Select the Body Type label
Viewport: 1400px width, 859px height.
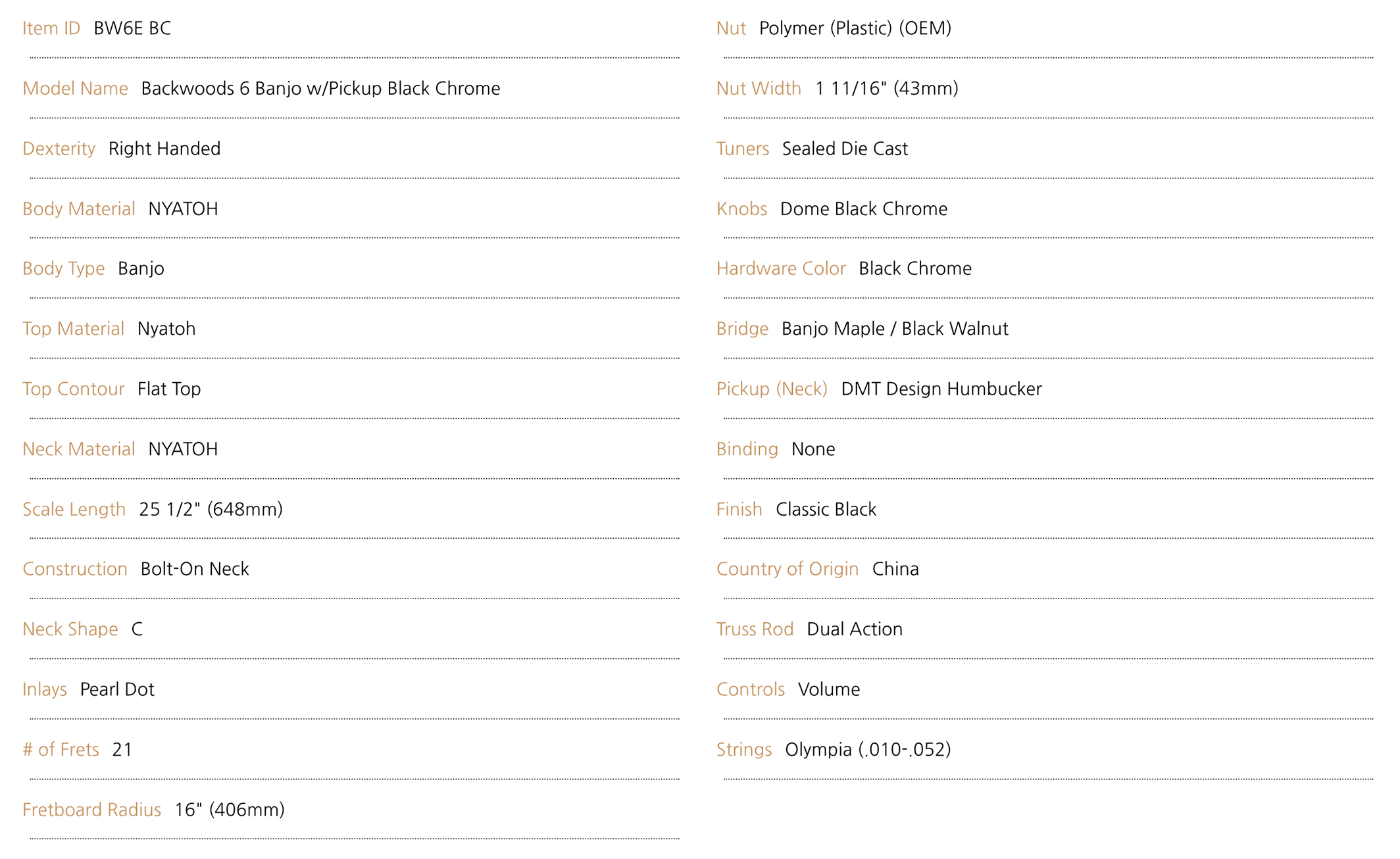(x=63, y=268)
